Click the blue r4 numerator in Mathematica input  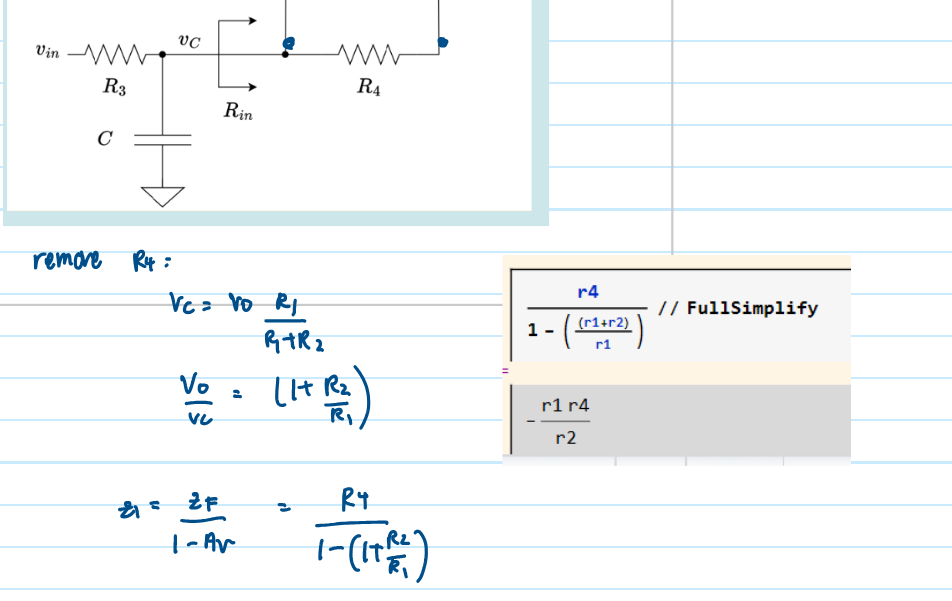[x=588, y=292]
